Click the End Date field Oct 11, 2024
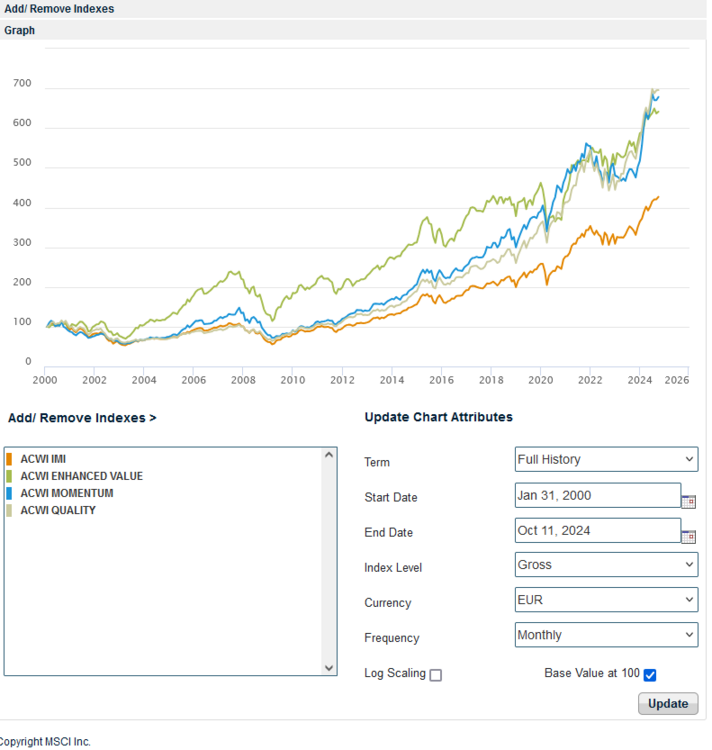 (x=597, y=530)
